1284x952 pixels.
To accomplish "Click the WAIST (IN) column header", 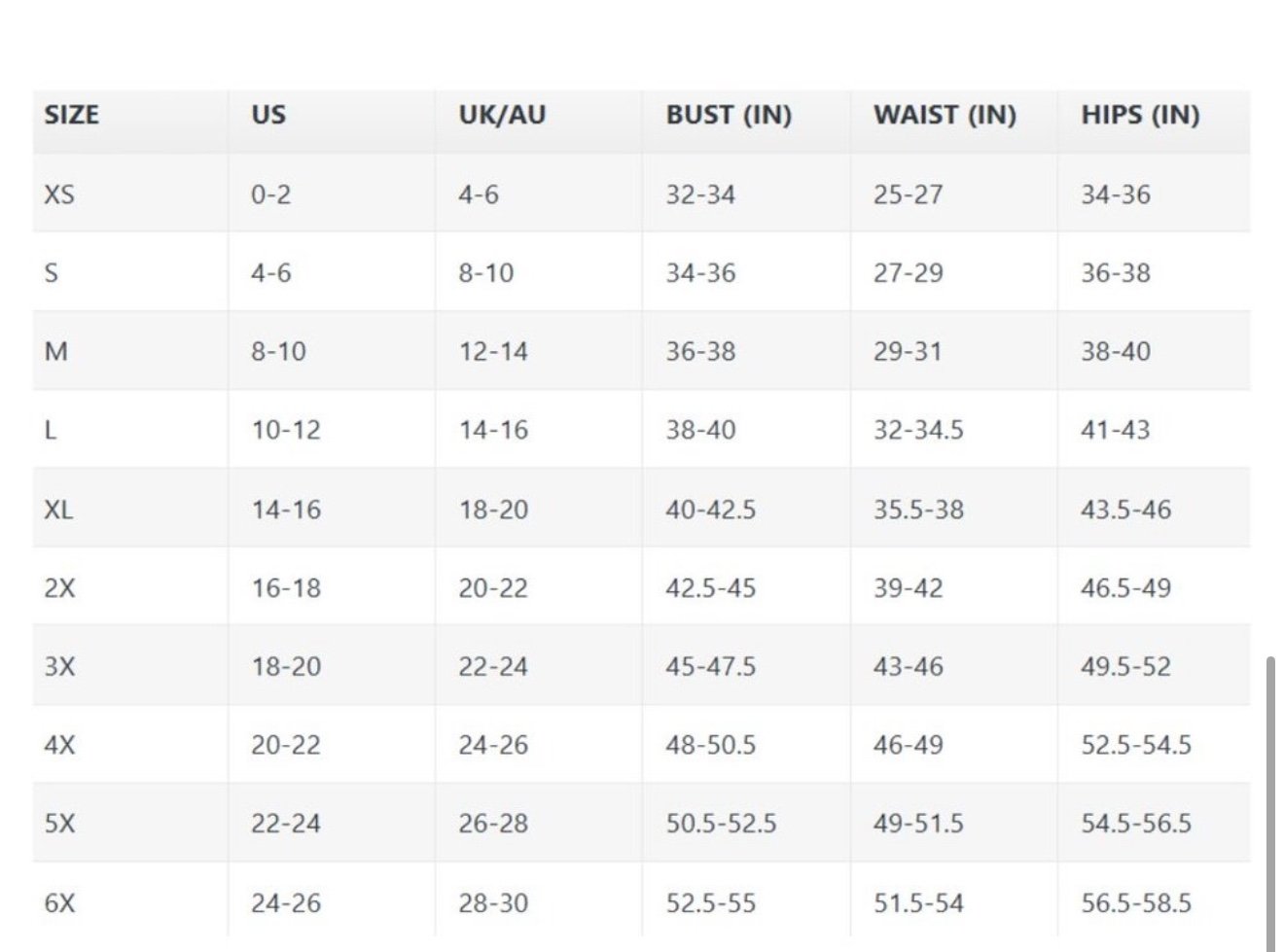I will coord(945,115).
